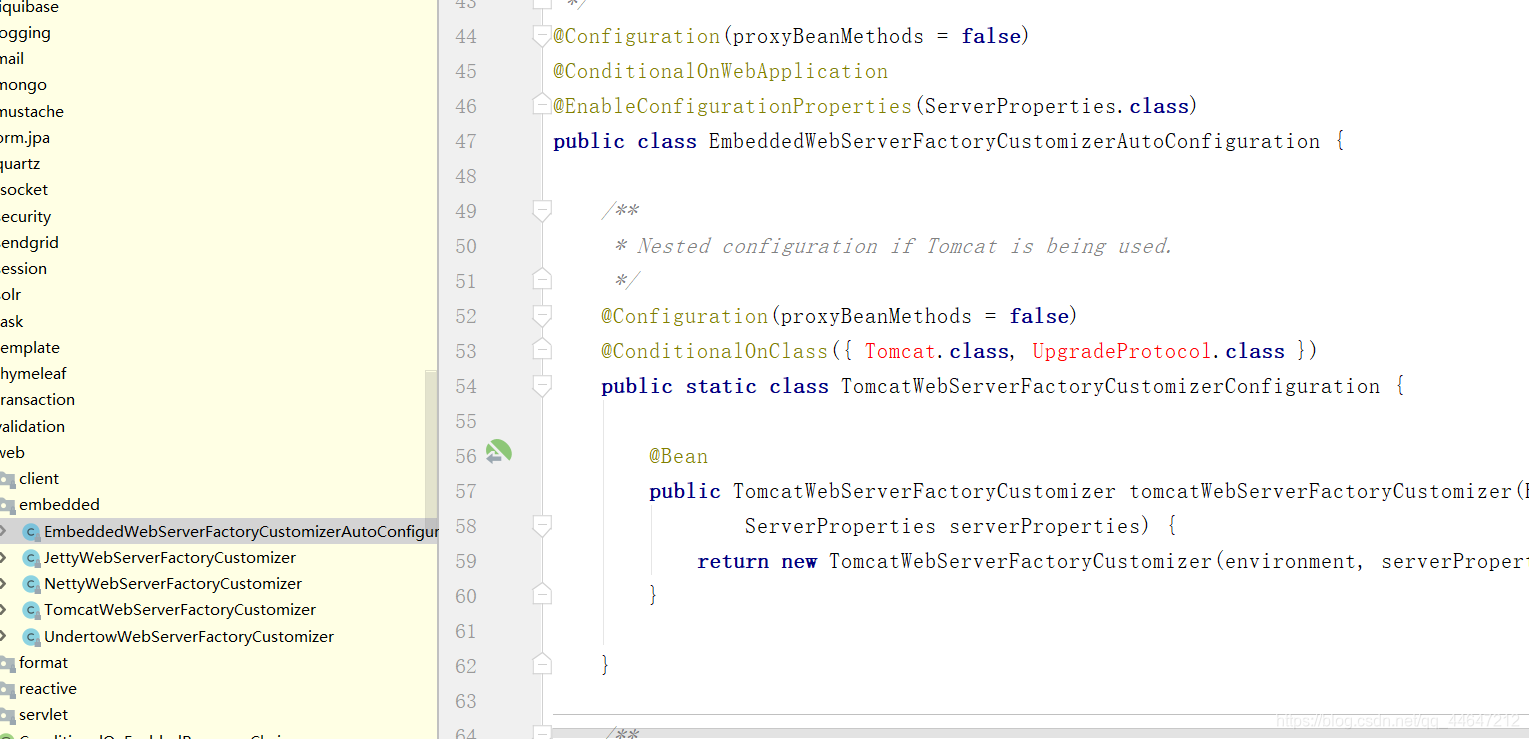The image size is (1529, 739).
Task: Select the web package in the tree
Action: pos(12,453)
